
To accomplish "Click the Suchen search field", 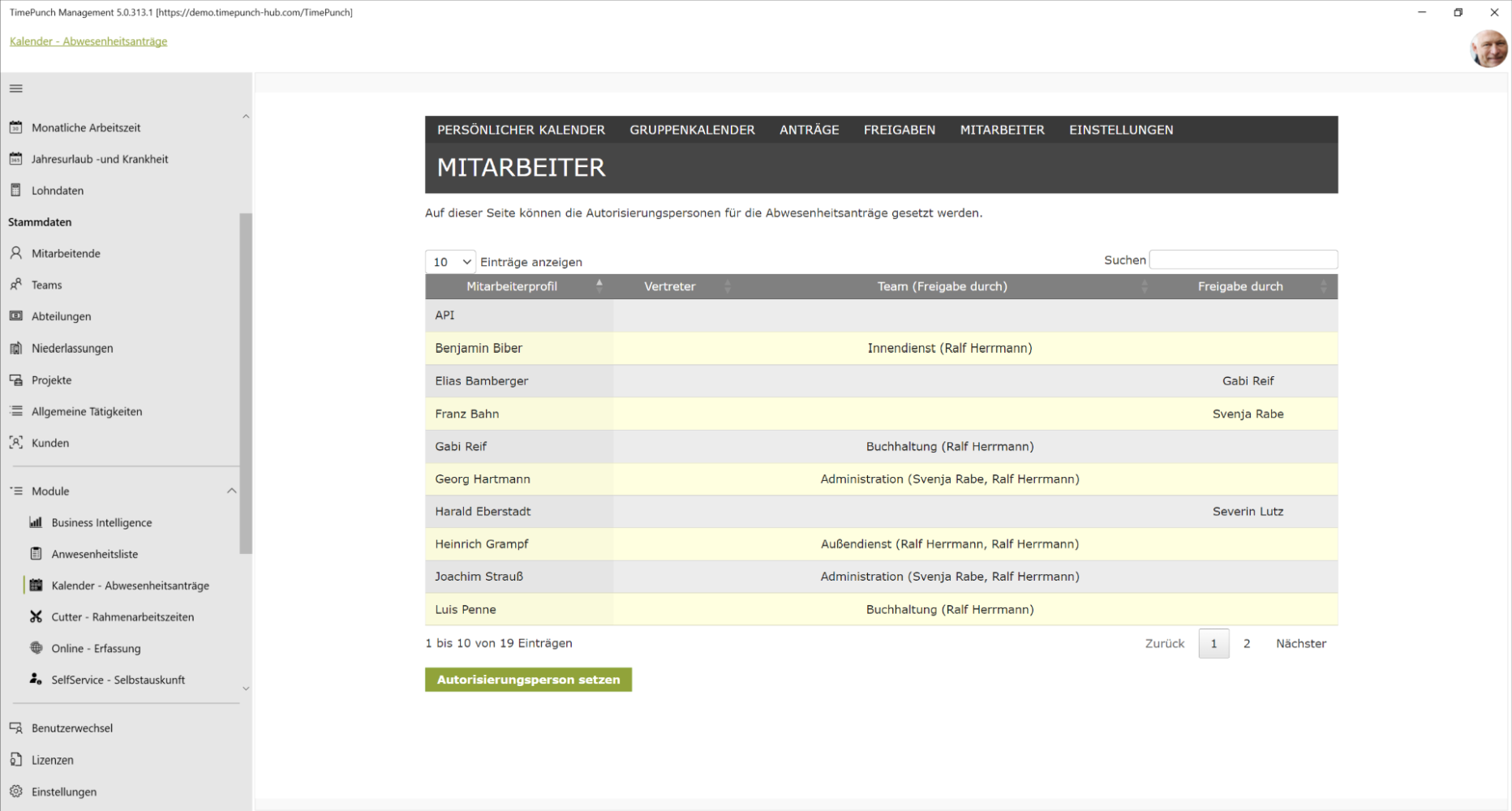I will (1244, 260).
